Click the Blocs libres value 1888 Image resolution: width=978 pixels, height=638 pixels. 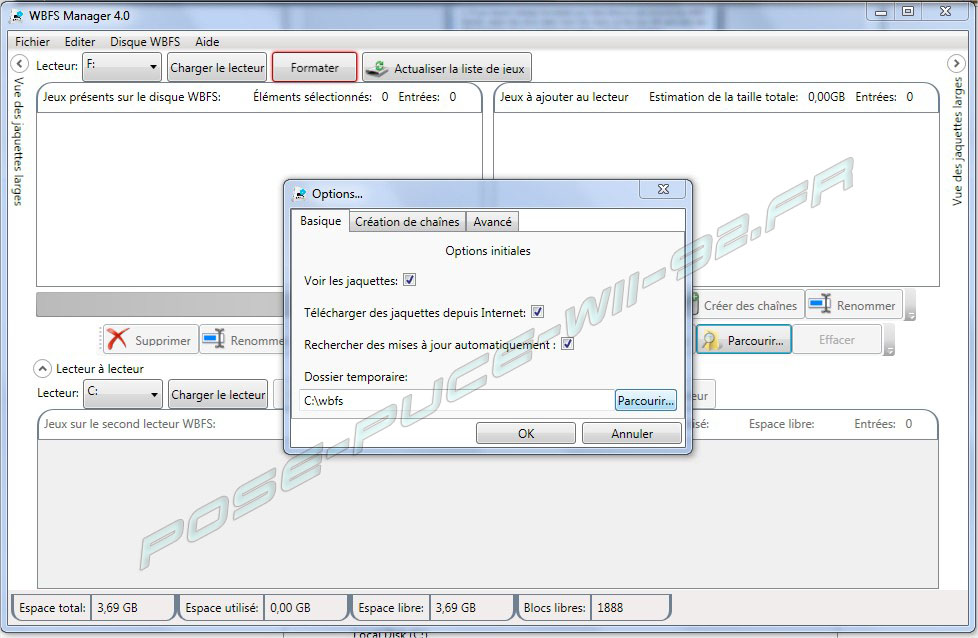coord(610,607)
